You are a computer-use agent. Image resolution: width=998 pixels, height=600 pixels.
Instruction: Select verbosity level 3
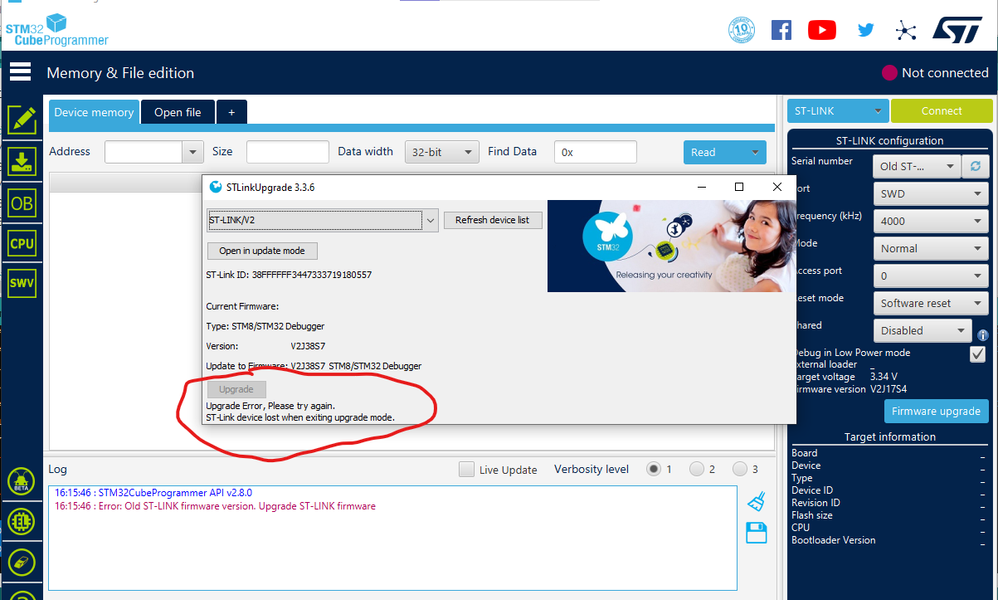click(740, 469)
